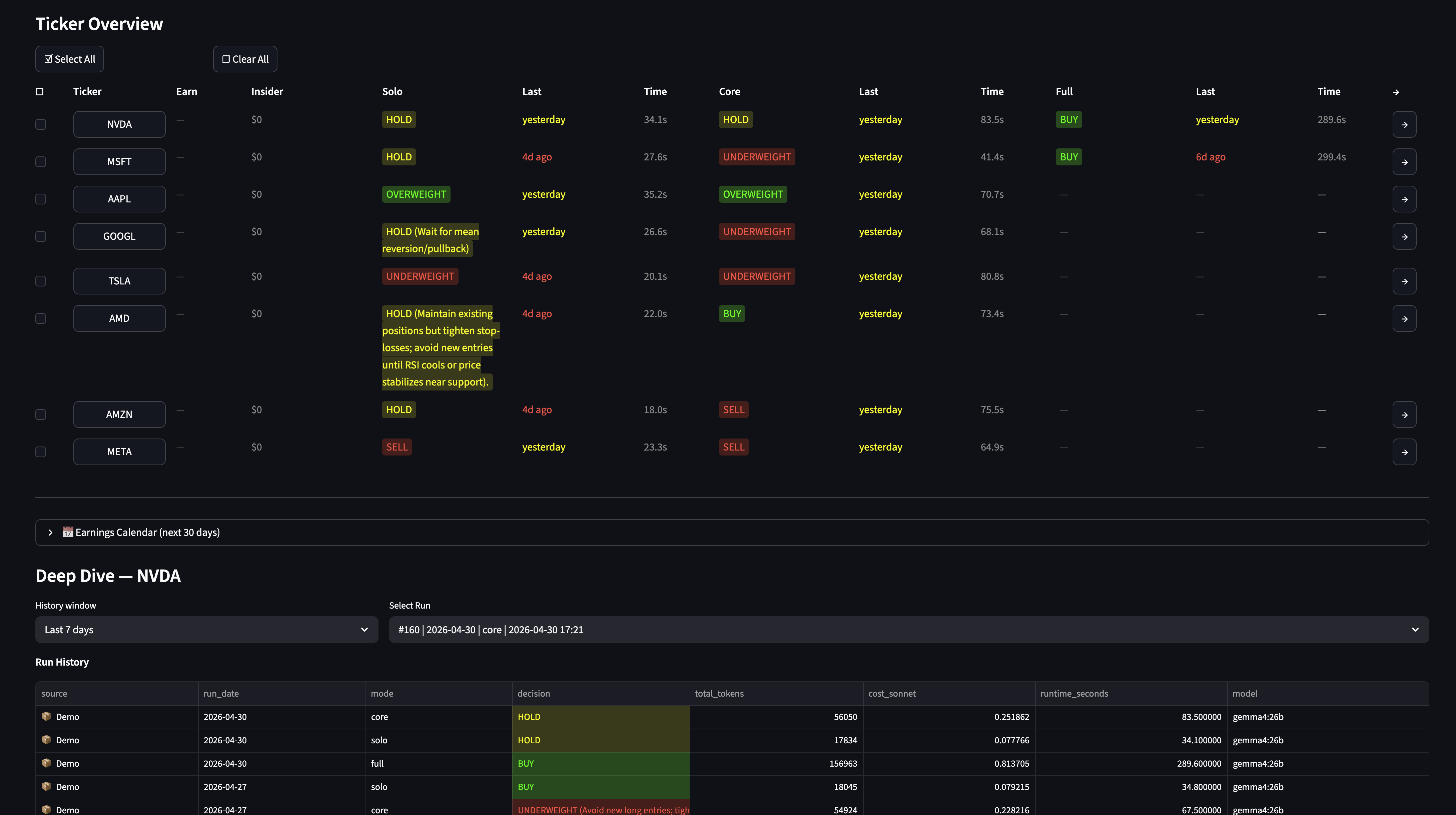
Task: Click the 2026-04-27 solo BUY decision cell
Action: click(x=601, y=787)
